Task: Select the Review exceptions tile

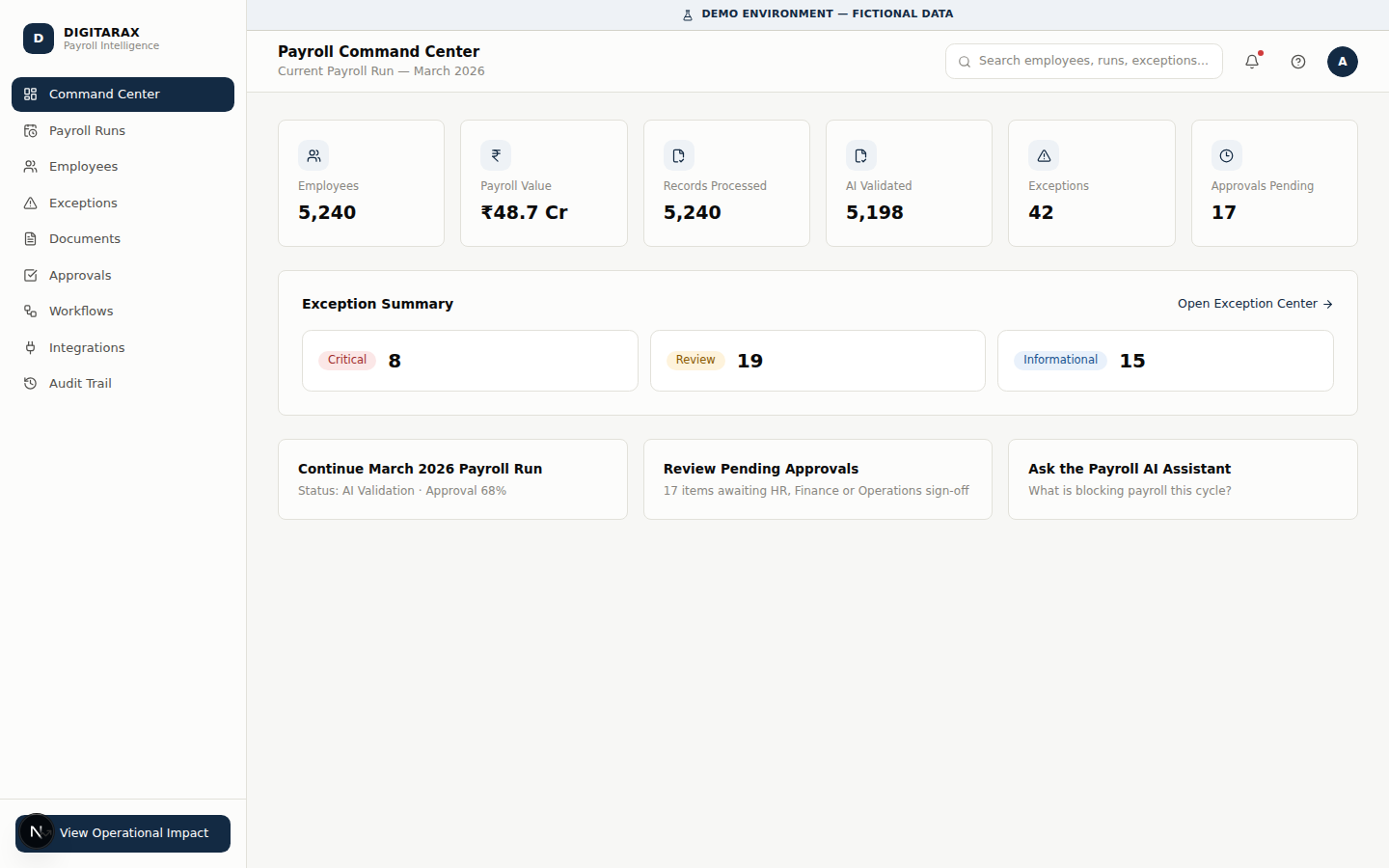Action: pos(818,361)
